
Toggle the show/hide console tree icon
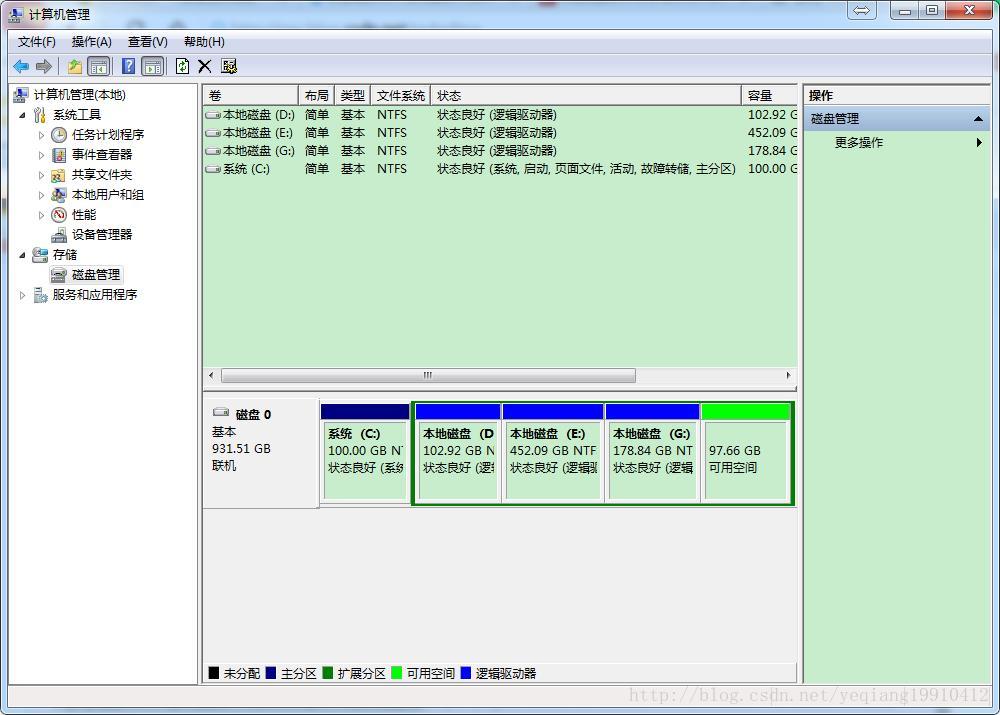[x=98, y=66]
